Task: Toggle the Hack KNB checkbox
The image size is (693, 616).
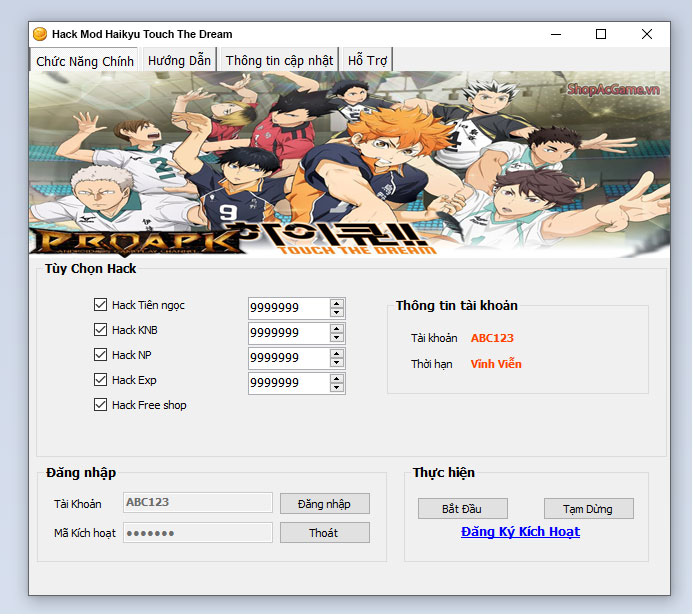Action: click(x=100, y=330)
